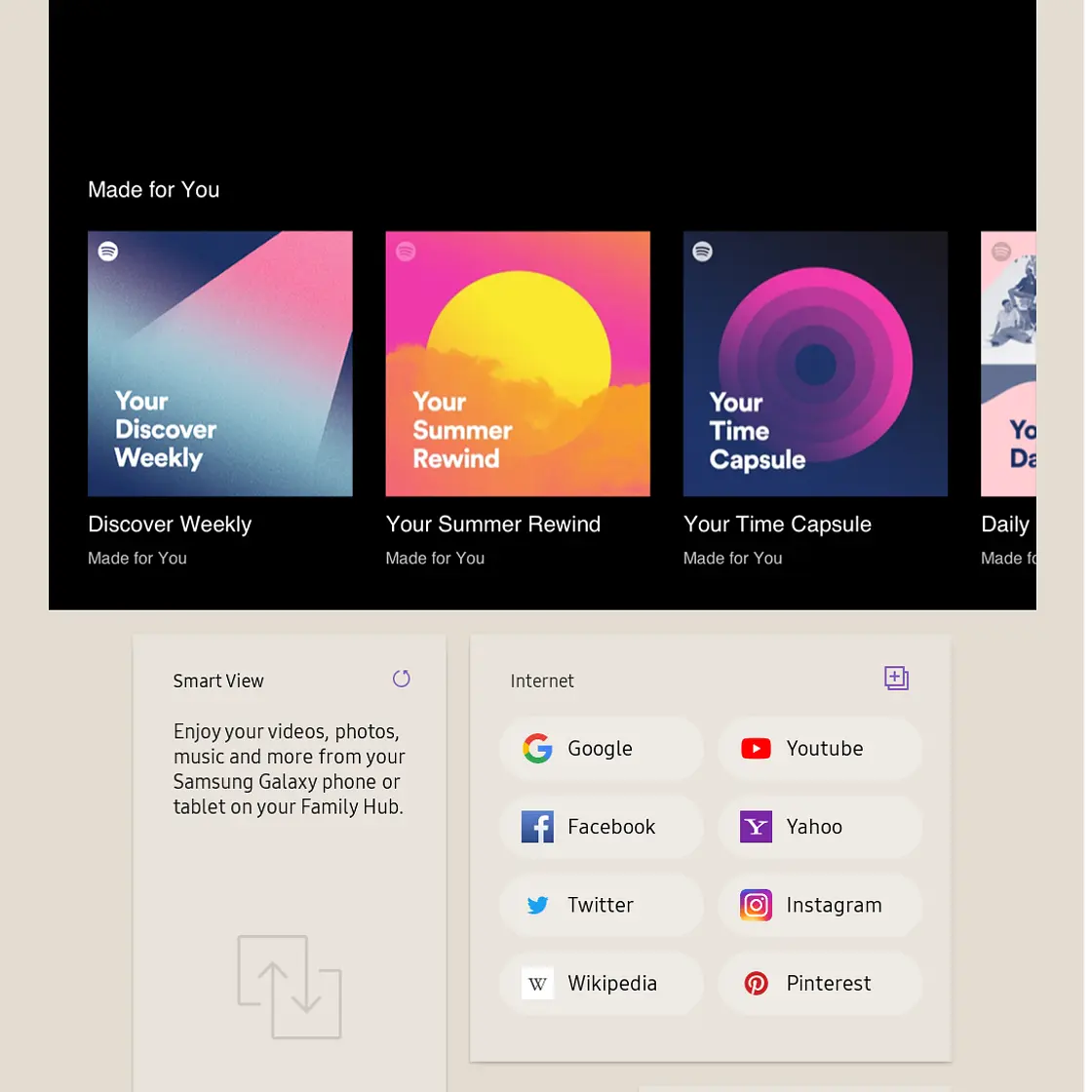
Task: Open the partially visible Daily playlist cover
Action: click(x=1008, y=364)
